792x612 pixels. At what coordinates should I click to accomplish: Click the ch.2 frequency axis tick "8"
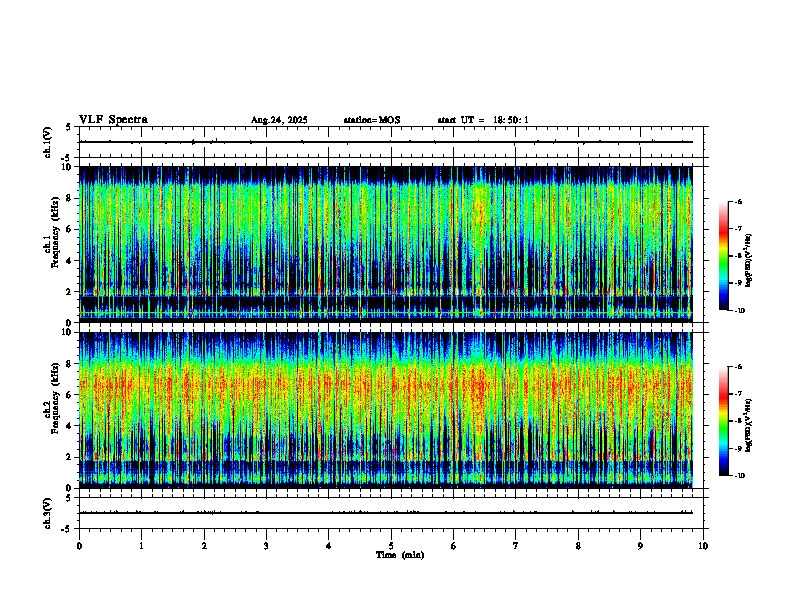coord(70,364)
